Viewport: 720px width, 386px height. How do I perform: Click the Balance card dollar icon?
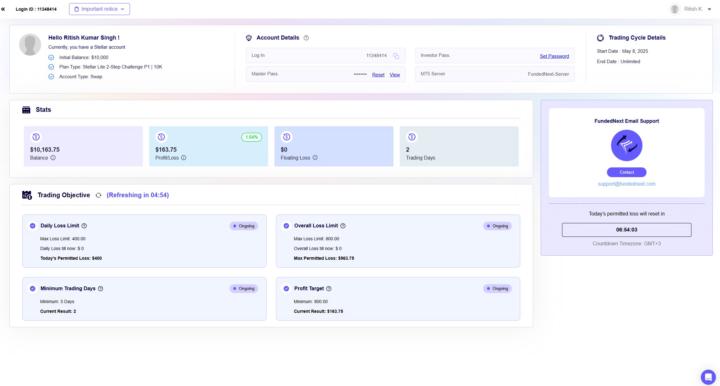coord(36,137)
